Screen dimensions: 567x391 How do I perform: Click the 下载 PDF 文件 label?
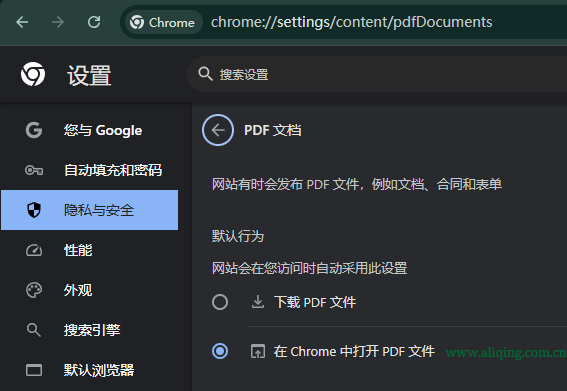click(315, 302)
